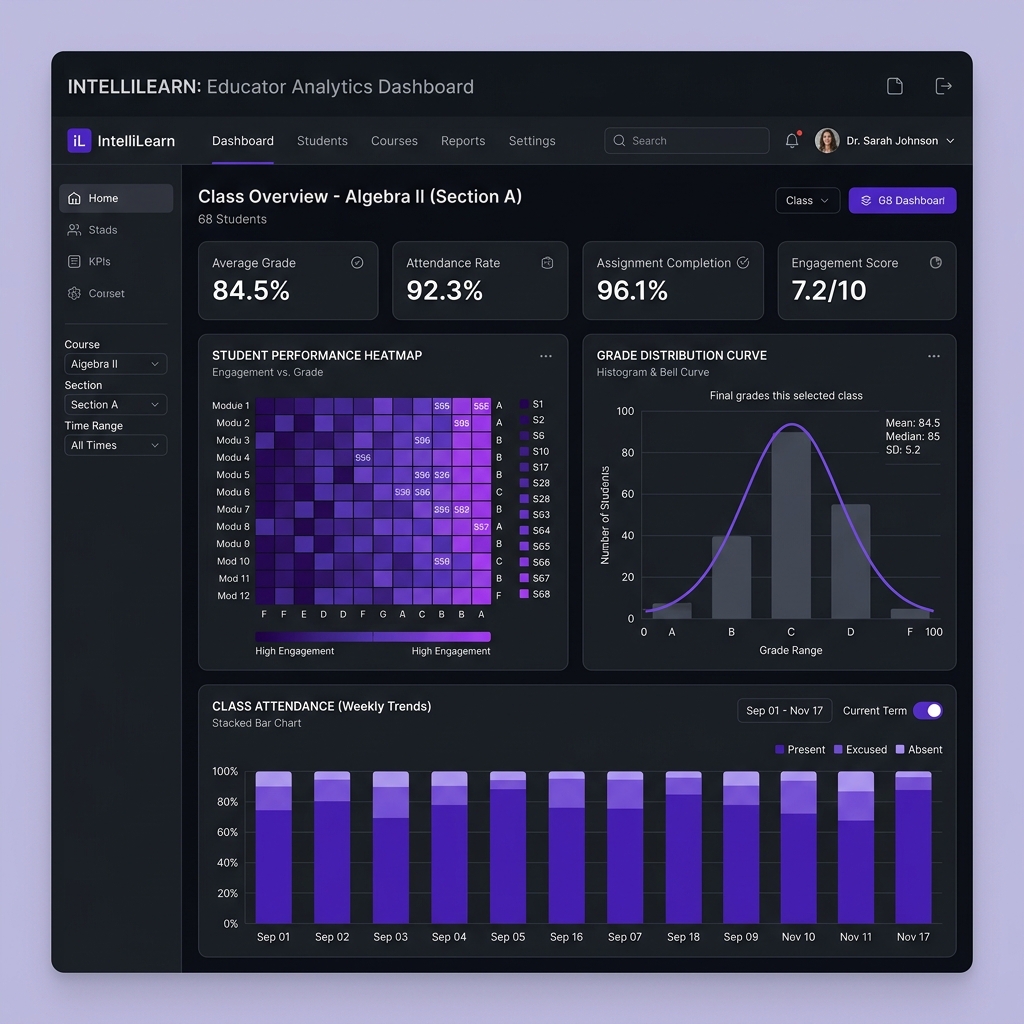Viewport: 1024px width, 1024px height.
Task: Toggle Absent series in attendance legend
Action: click(x=919, y=750)
